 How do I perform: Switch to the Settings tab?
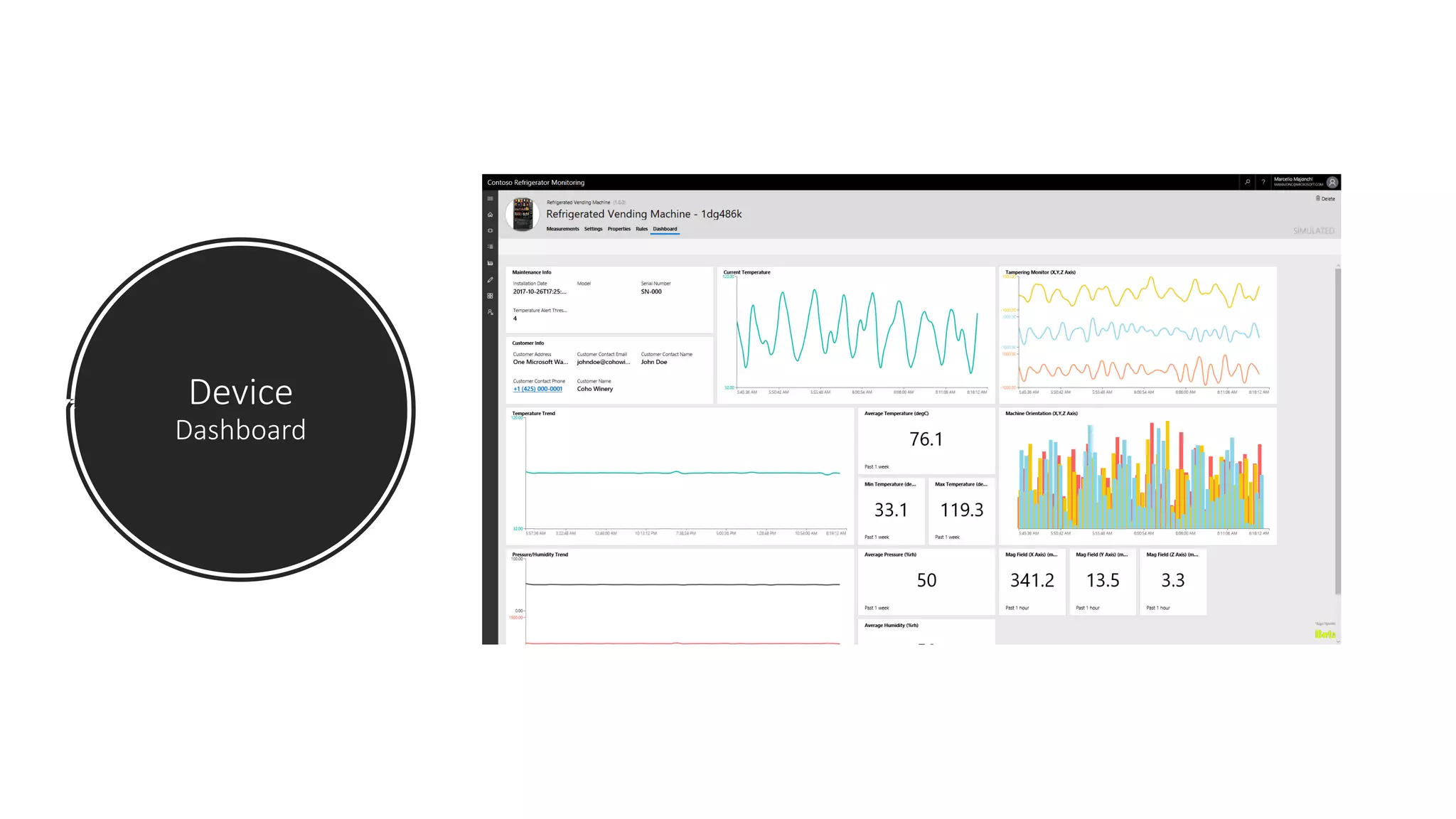pos(593,229)
